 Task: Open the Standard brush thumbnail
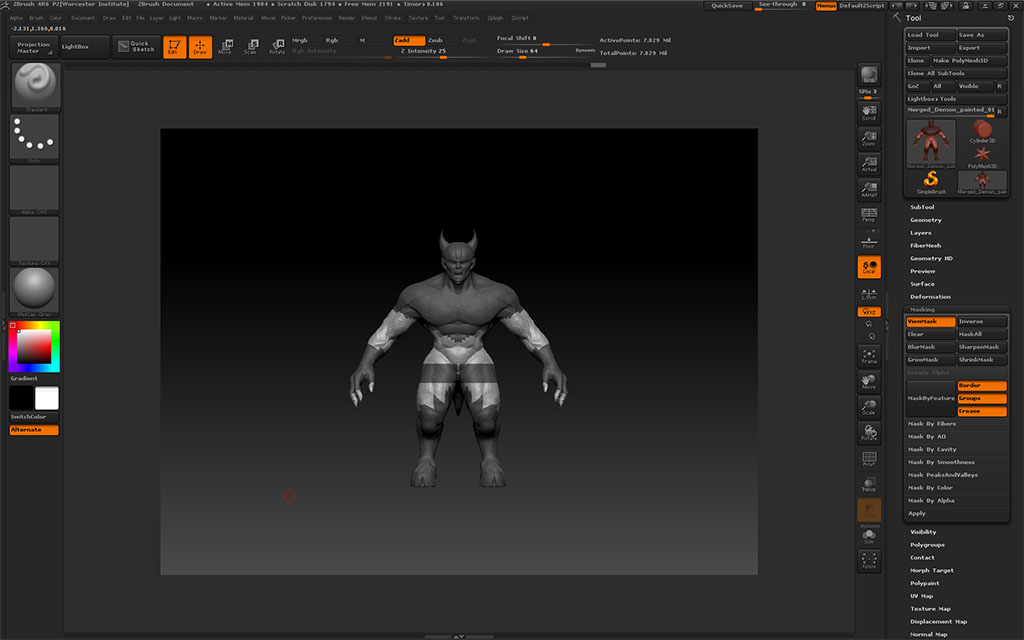coord(35,86)
